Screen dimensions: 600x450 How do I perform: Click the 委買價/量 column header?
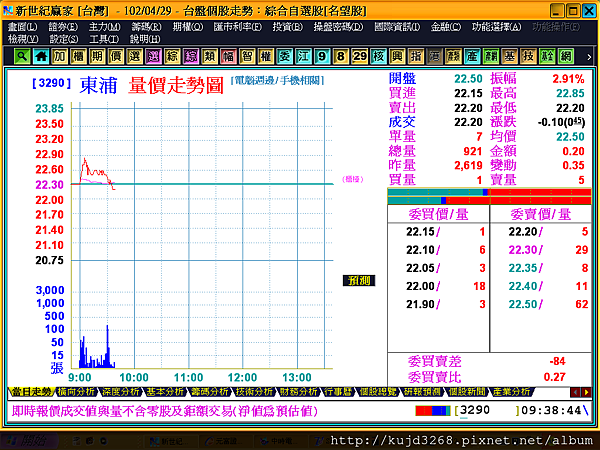438,214
